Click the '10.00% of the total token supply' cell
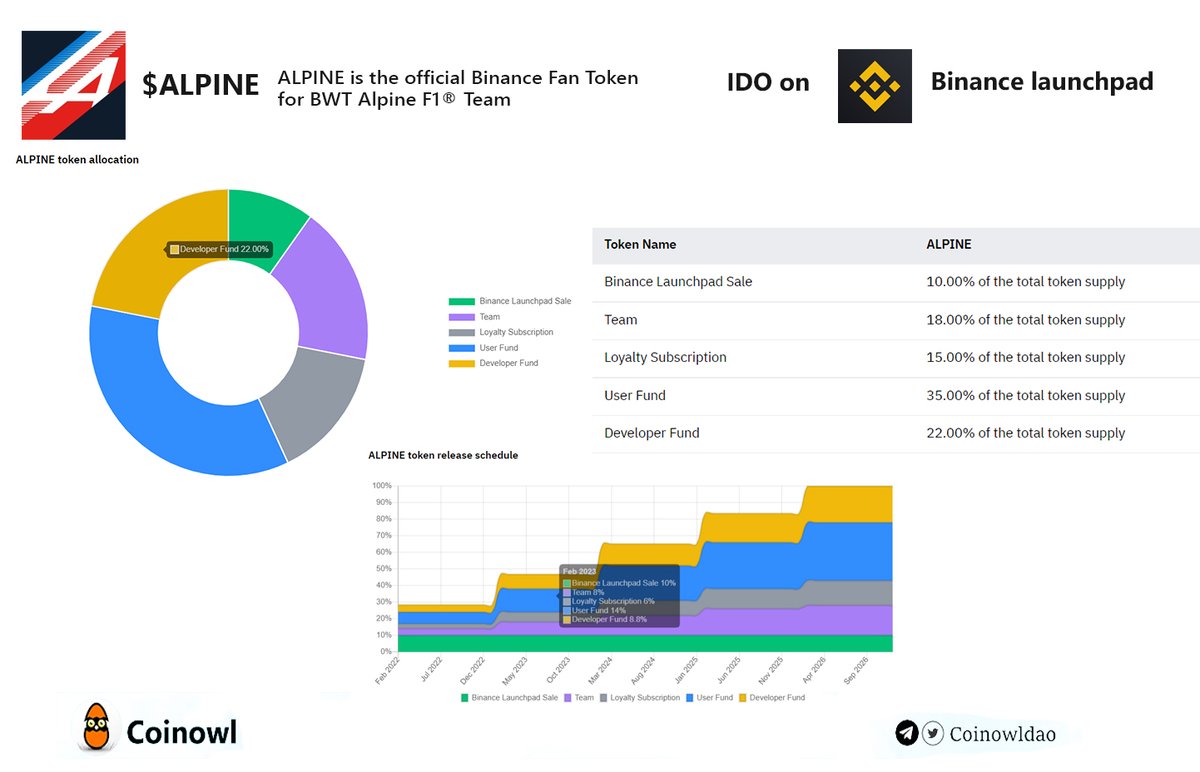Screen dimensions: 1200x772 [x=1026, y=282]
